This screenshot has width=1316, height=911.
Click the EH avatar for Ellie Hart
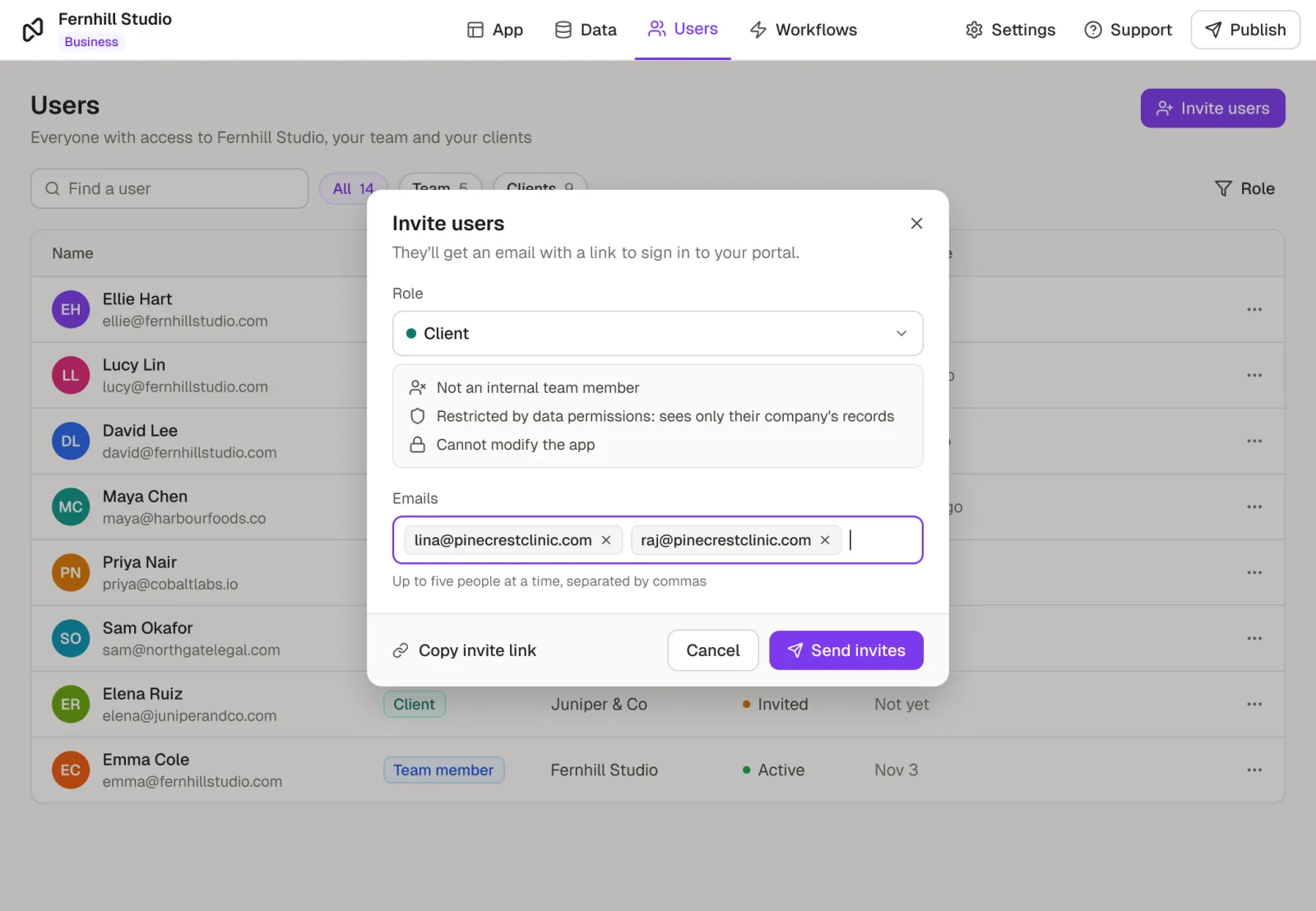(71, 309)
